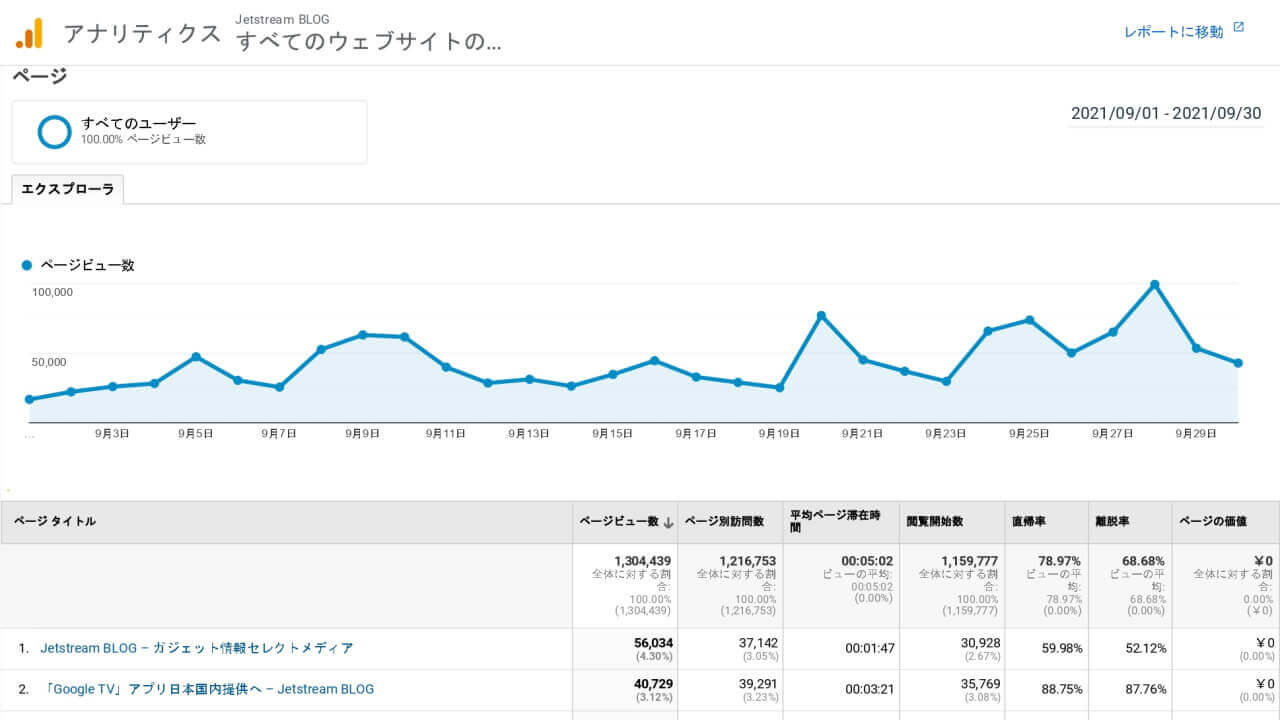The height and width of the screenshot is (720, 1280).
Task: Click the Google Analytics logo icon
Action: click(29, 33)
